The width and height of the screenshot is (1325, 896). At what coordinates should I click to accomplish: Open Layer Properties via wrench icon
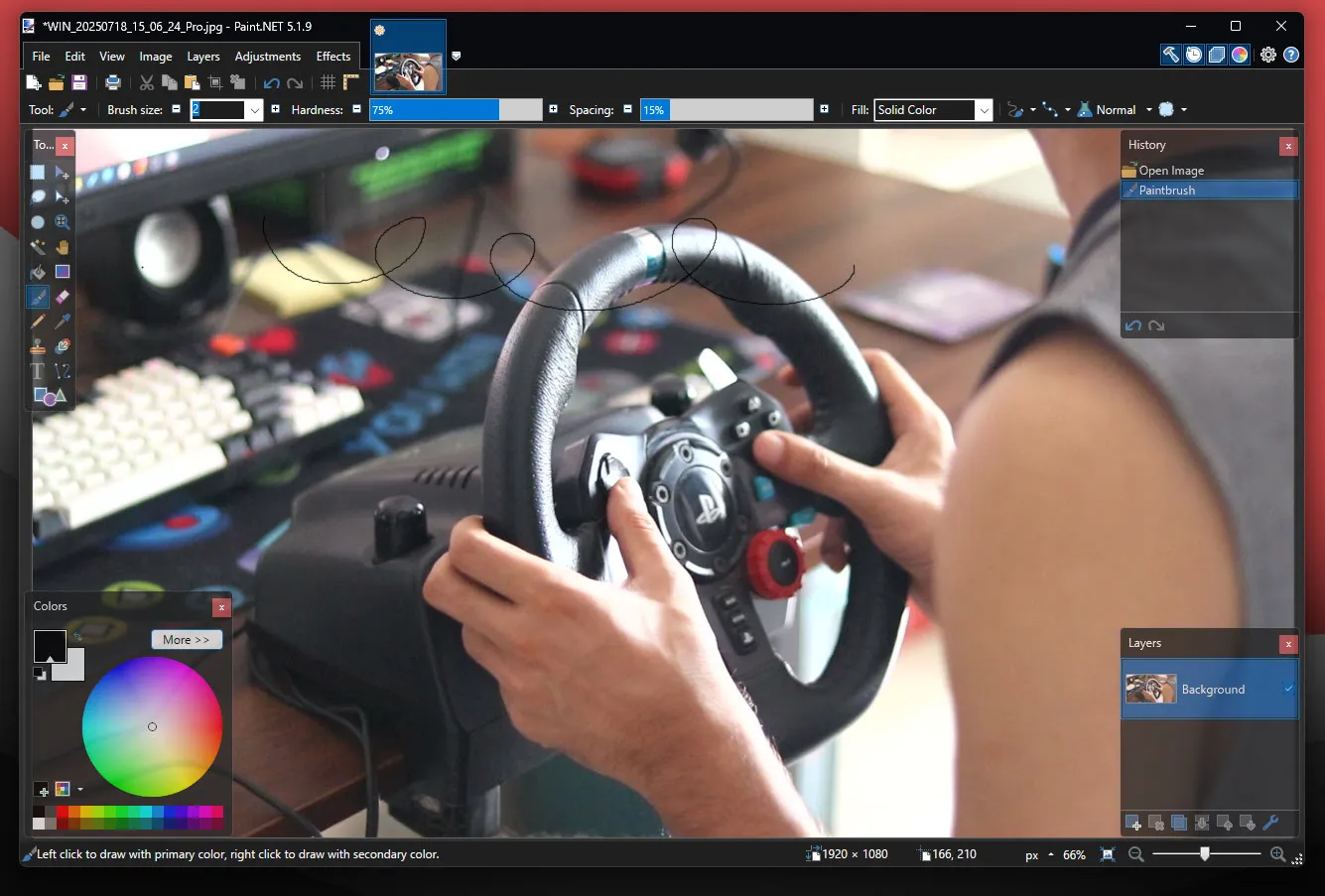[x=1271, y=822]
